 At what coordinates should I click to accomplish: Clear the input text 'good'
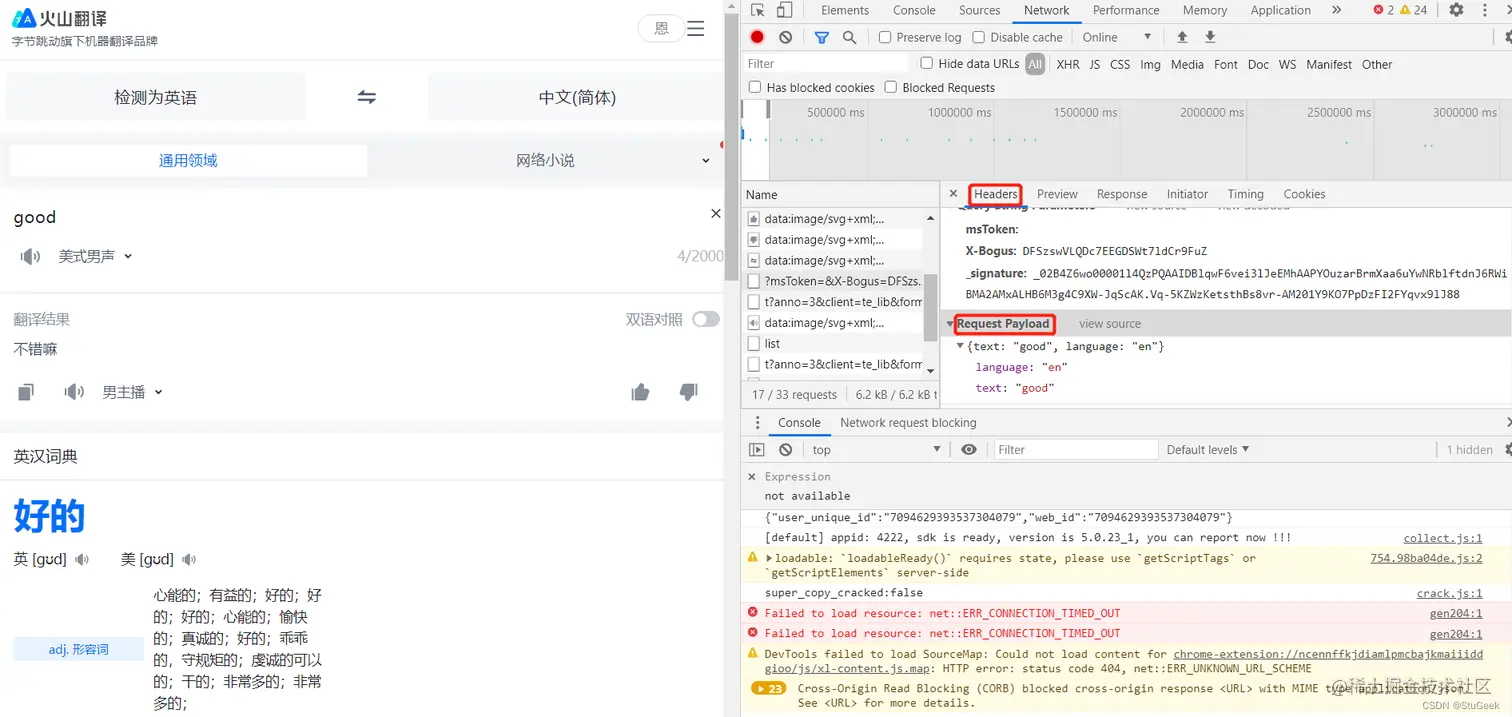pos(715,213)
